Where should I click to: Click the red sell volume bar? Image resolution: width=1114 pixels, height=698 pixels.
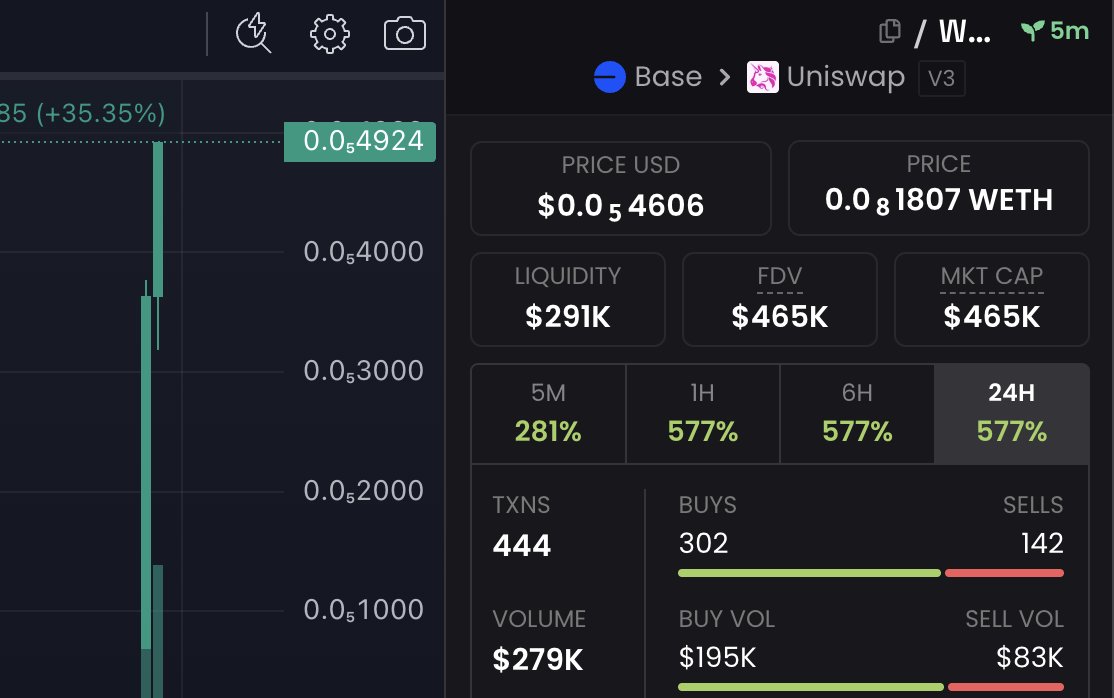pyautogui.click(x=1006, y=687)
